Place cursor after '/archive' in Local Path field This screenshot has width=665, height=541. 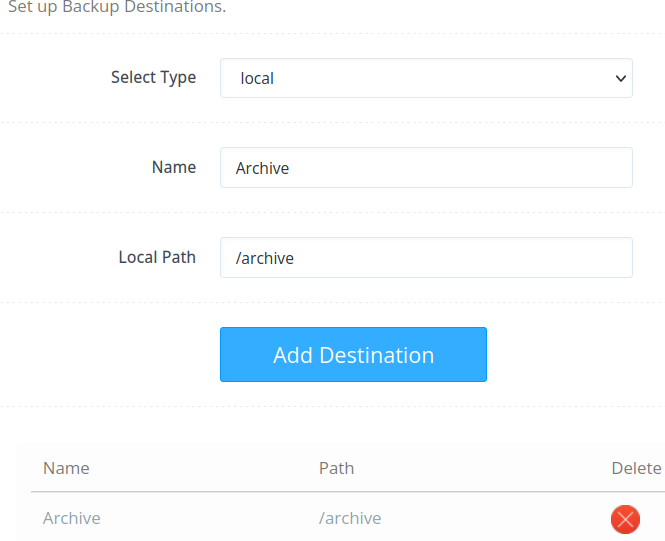tap(296, 258)
